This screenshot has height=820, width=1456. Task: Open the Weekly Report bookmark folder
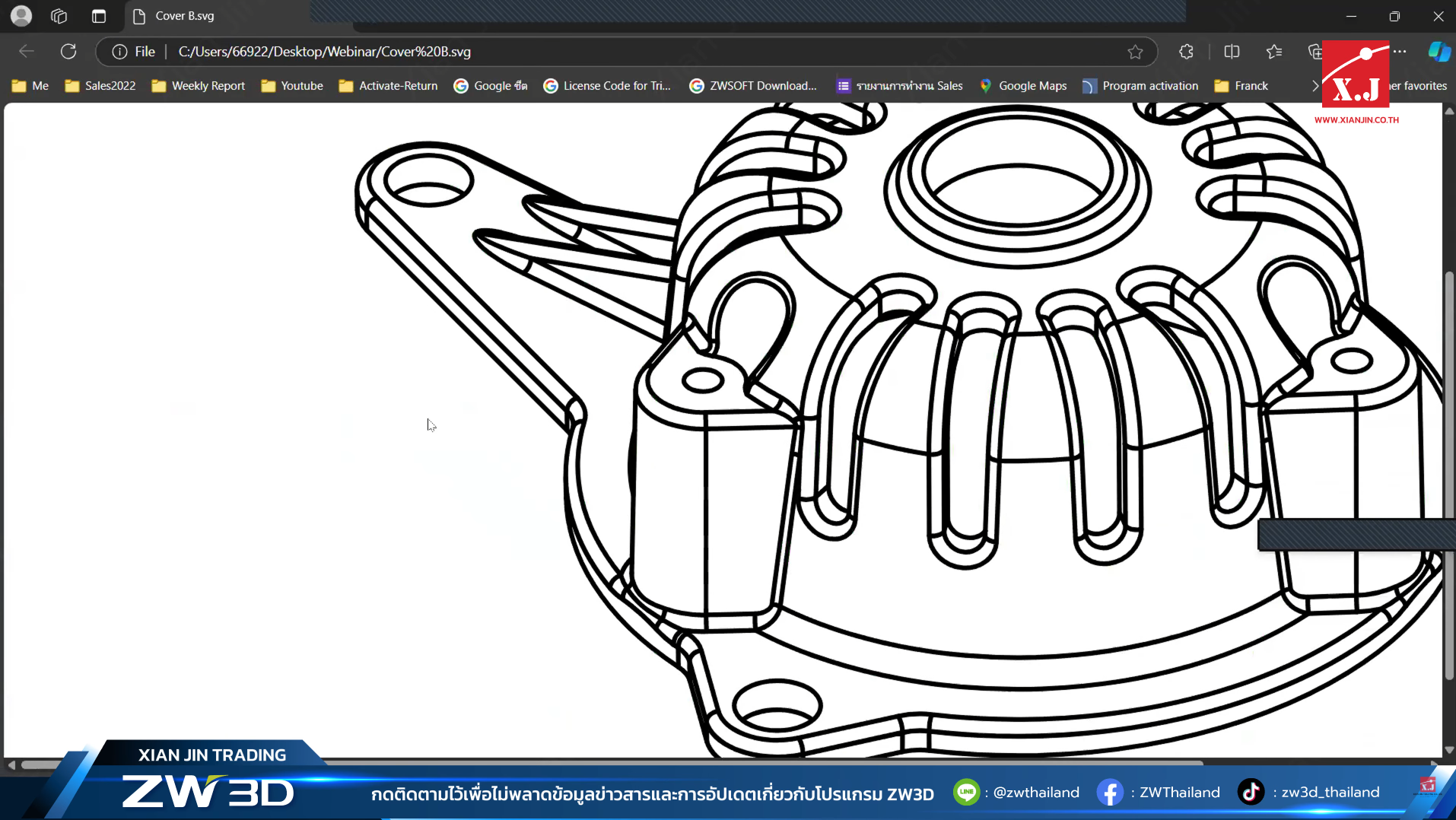(199, 86)
